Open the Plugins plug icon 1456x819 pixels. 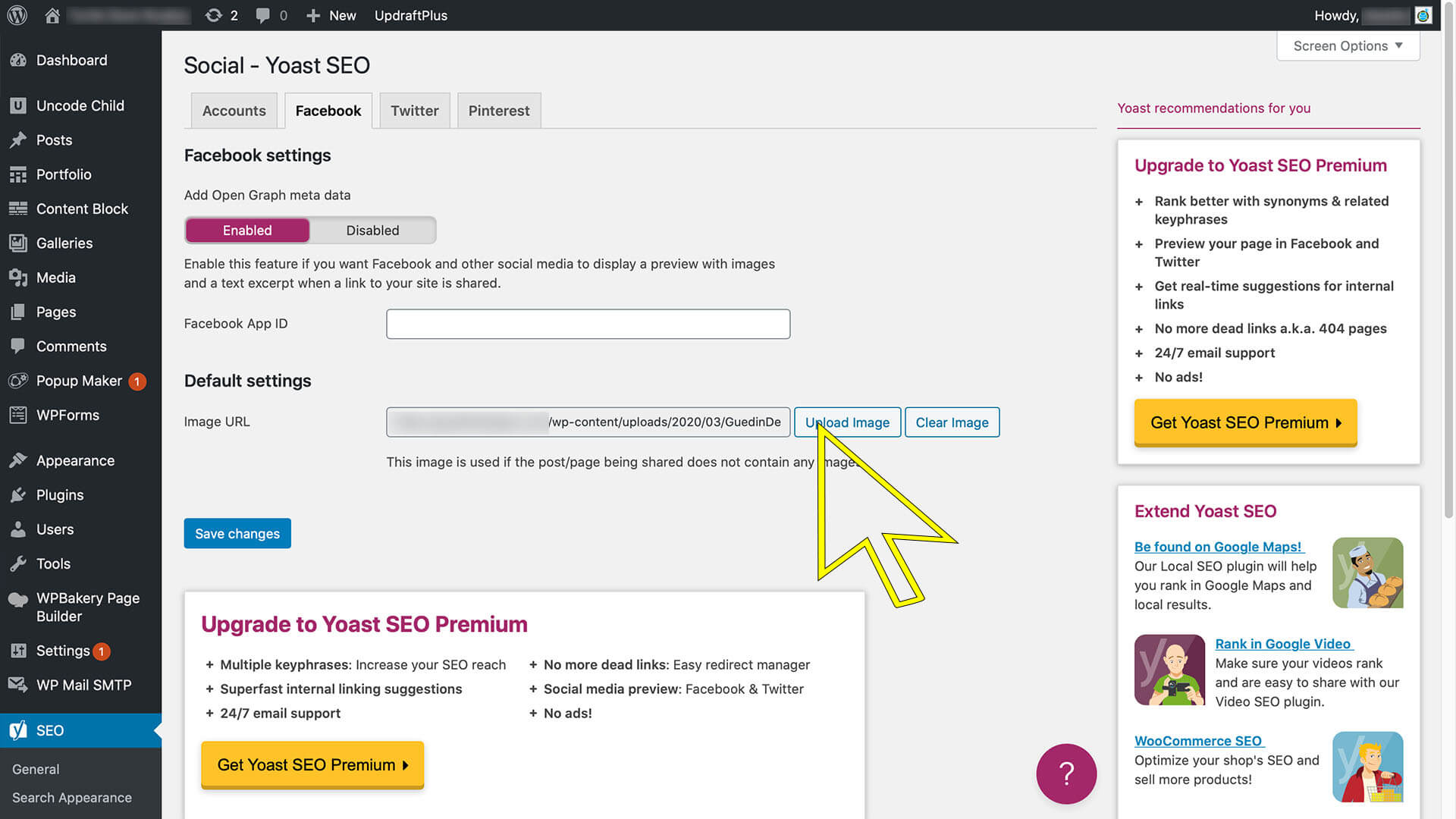pos(18,495)
